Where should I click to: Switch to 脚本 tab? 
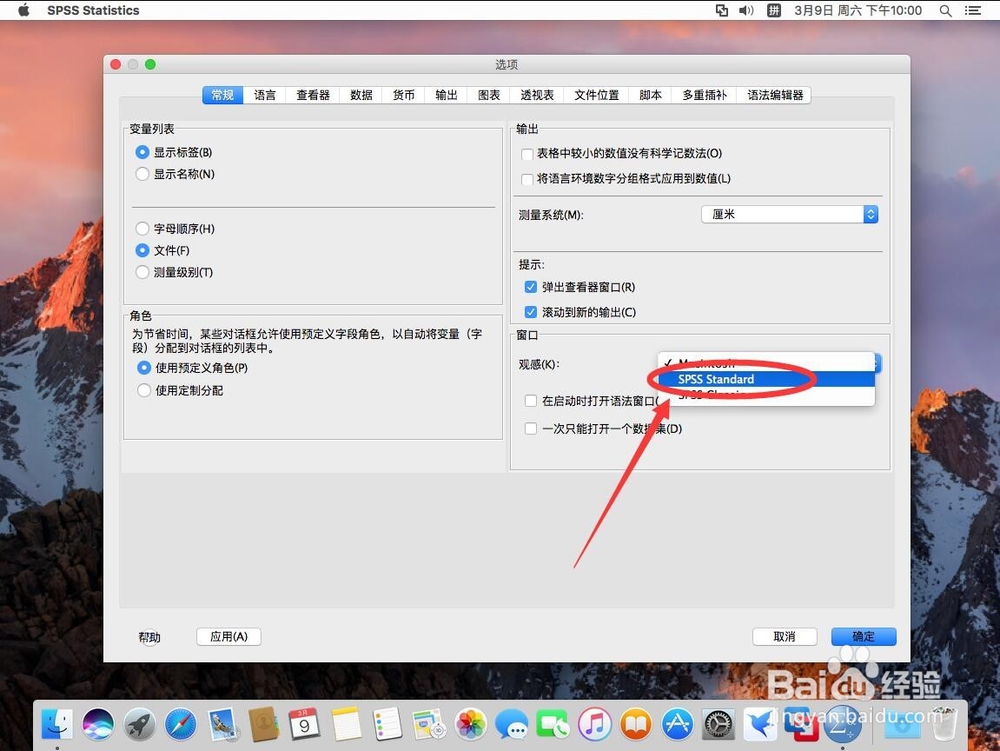650,95
